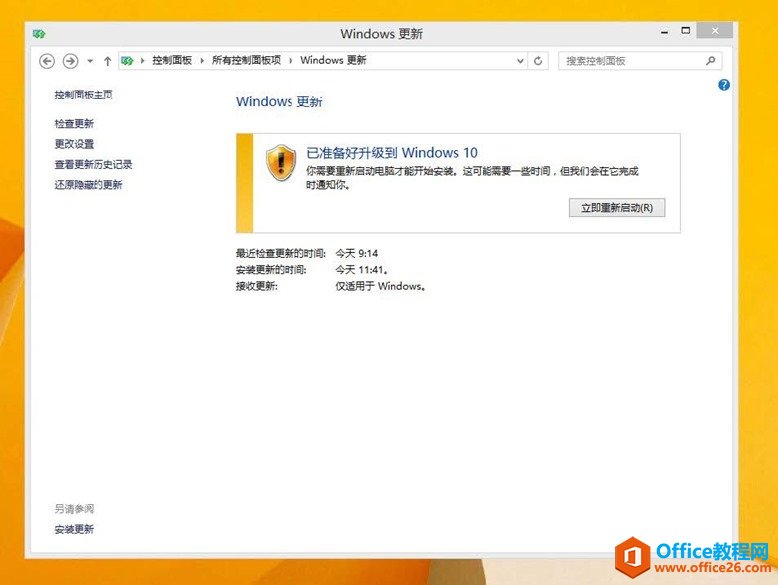
Task: Click the 今天 9:14 last check time
Action: pyautogui.click(x=357, y=254)
